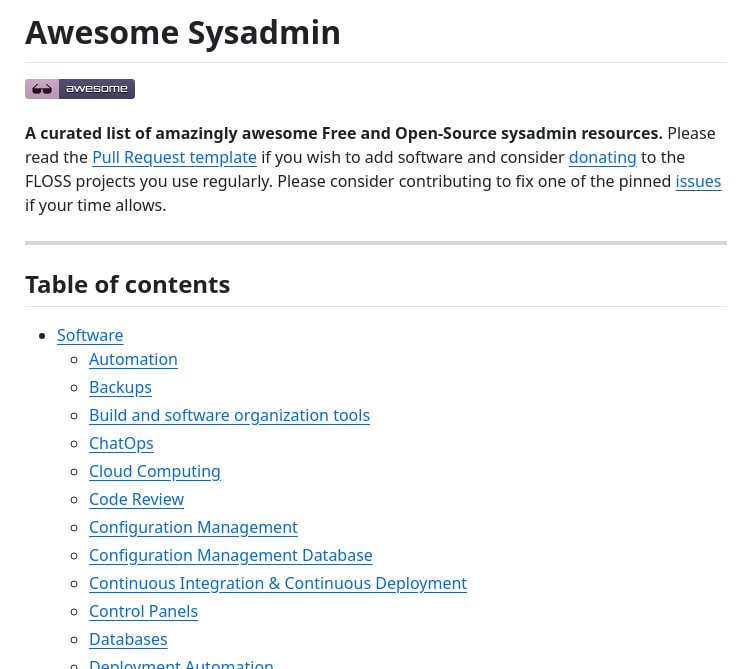Go to Configuration Management section

[x=193, y=527]
